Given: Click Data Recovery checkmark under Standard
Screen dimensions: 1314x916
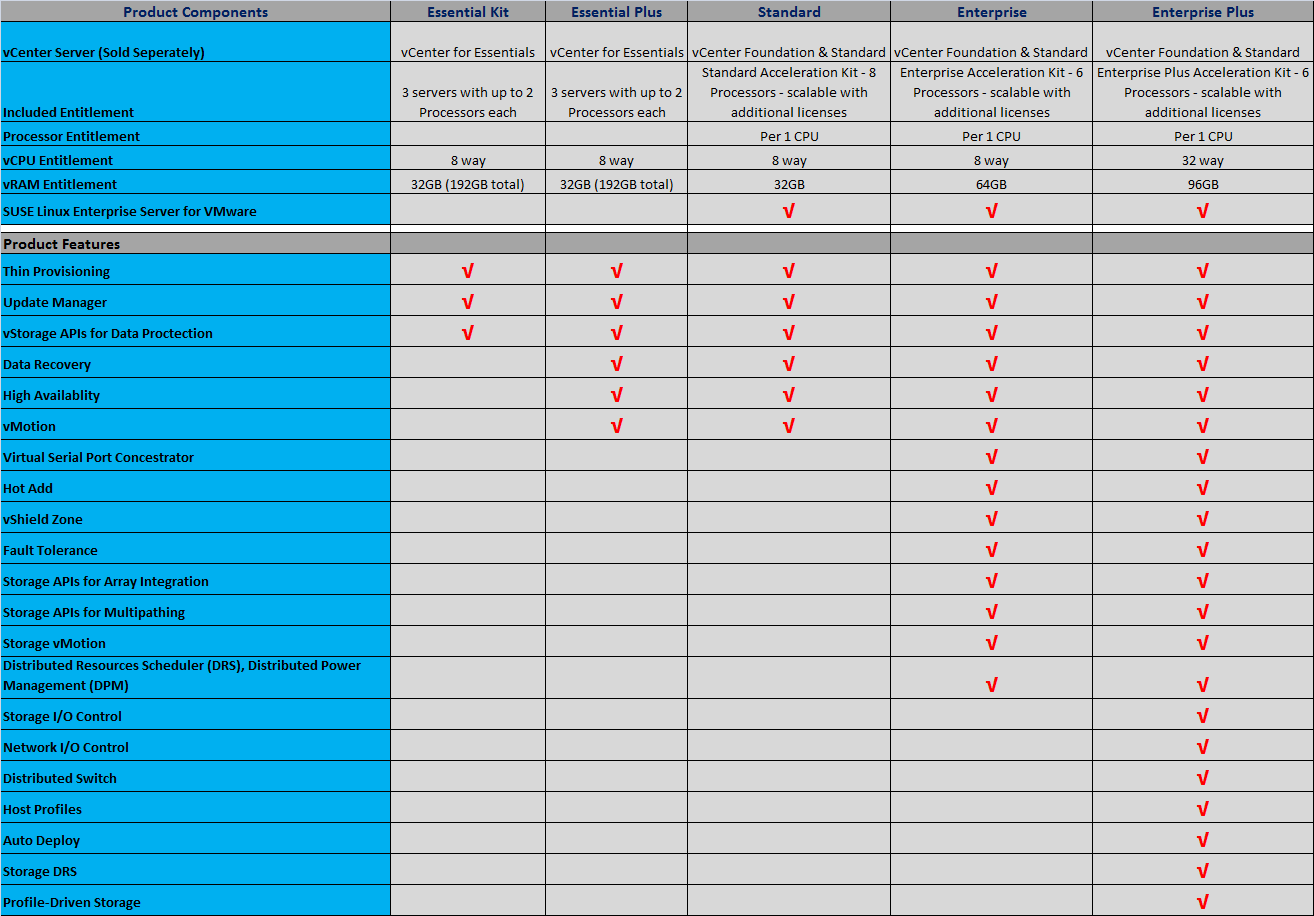Looking at the screenshot, I should click(788, 364).
